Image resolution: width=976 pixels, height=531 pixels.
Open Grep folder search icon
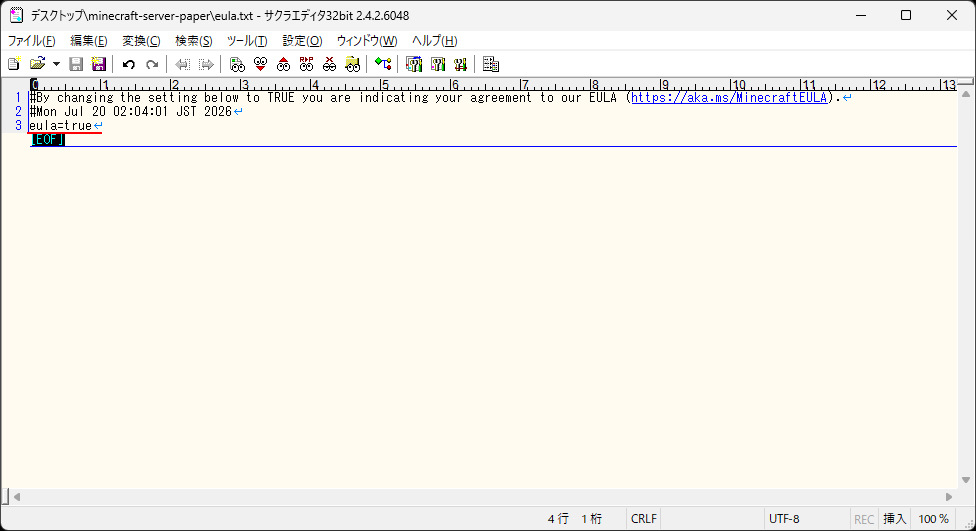[x=352, y=64]
